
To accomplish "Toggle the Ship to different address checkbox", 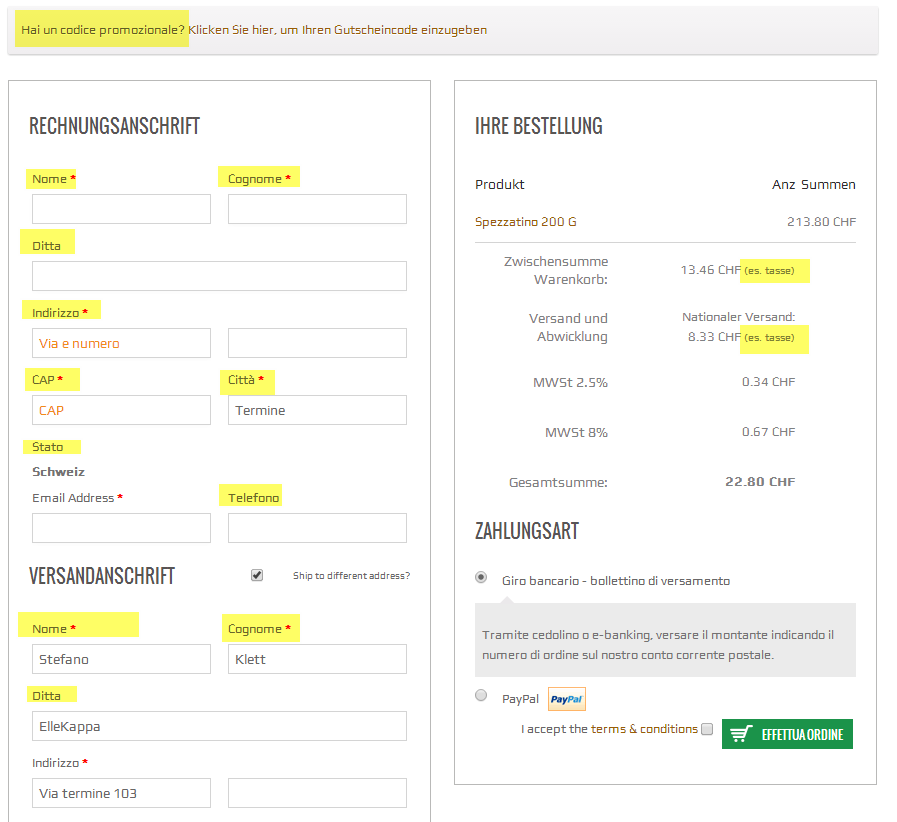I will click(x=257, y=575).
